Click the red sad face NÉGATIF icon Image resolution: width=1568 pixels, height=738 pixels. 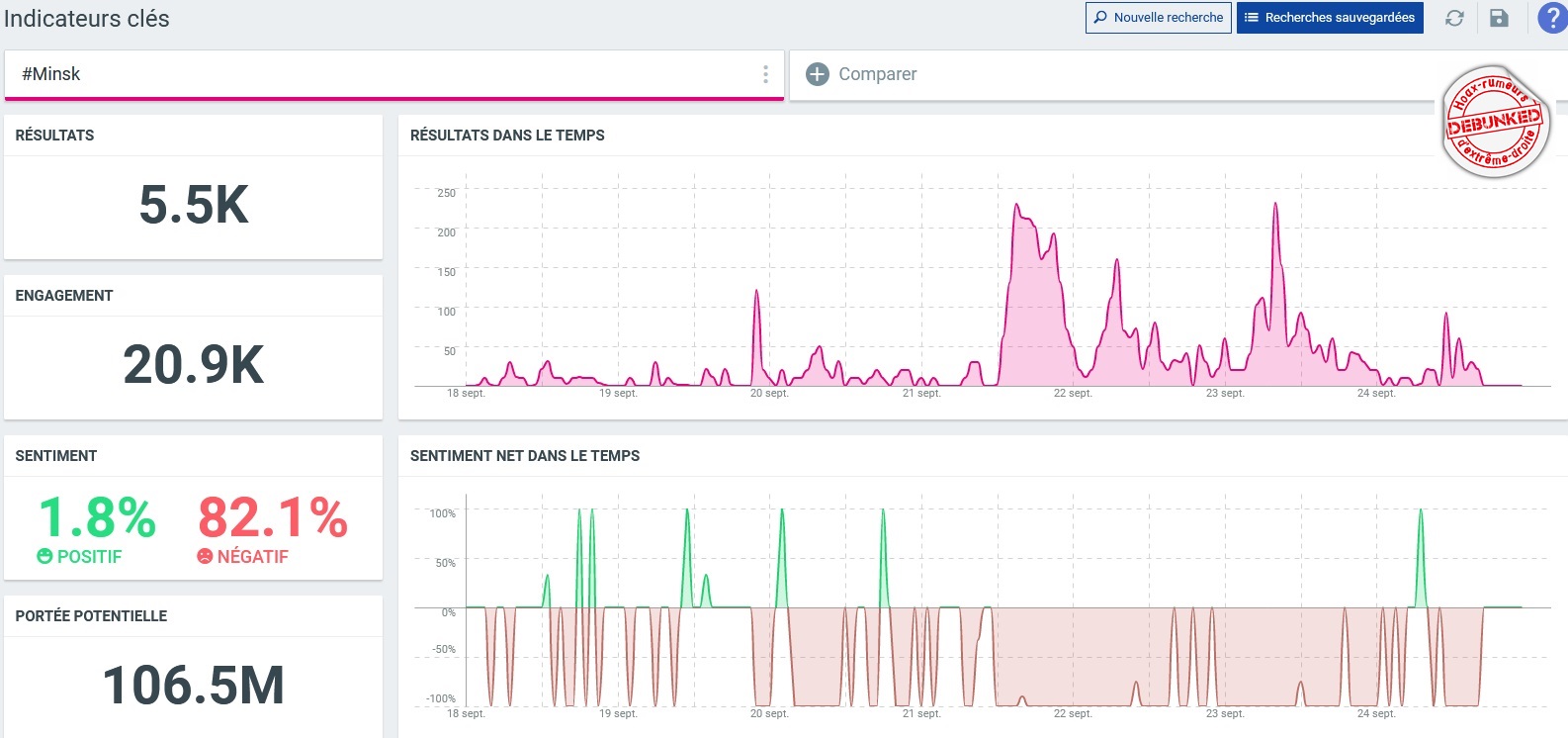pos(205,557)
